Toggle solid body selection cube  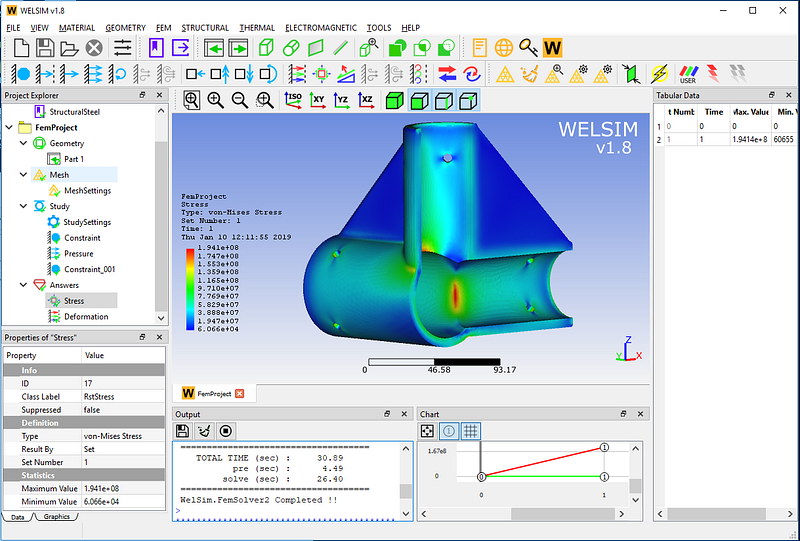(x=394, y=101)
